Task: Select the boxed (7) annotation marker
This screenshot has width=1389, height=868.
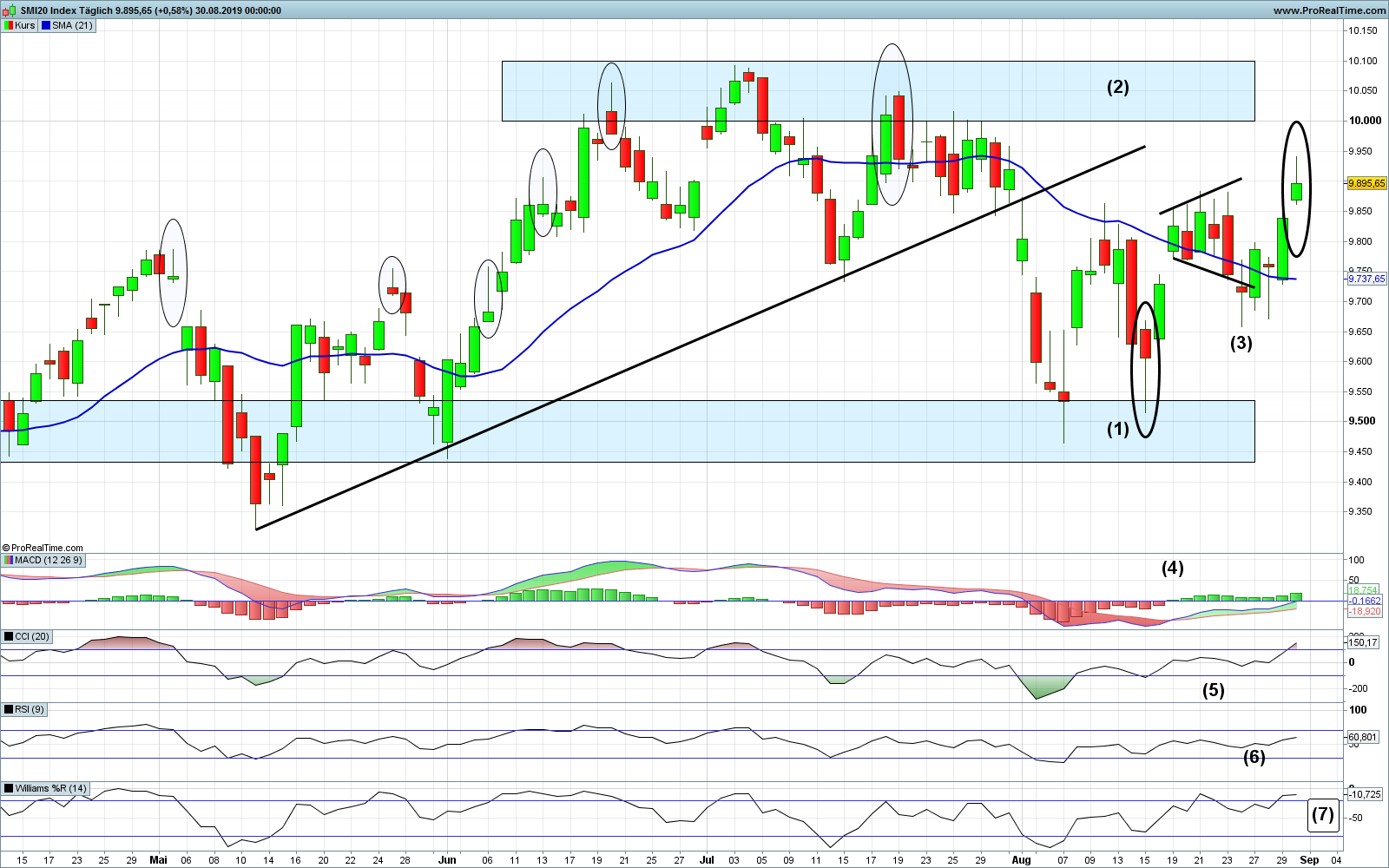Action: [x=1323, y=815]
